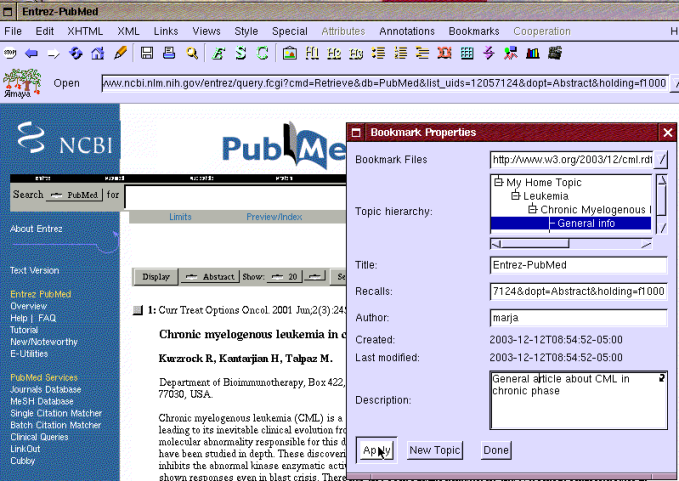Click the insert image toolbar icon
Screen dimensions: 679x481
(289, 52)
